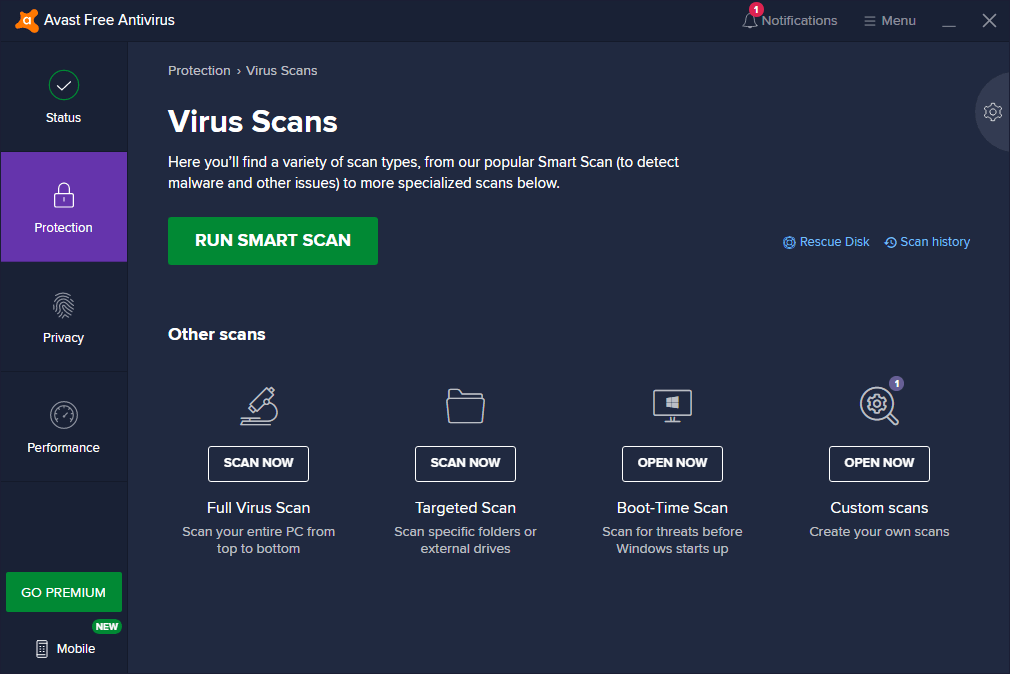Click the notification badge on Custom scans
Screen dimensions: 1010x674
point(897,383)
